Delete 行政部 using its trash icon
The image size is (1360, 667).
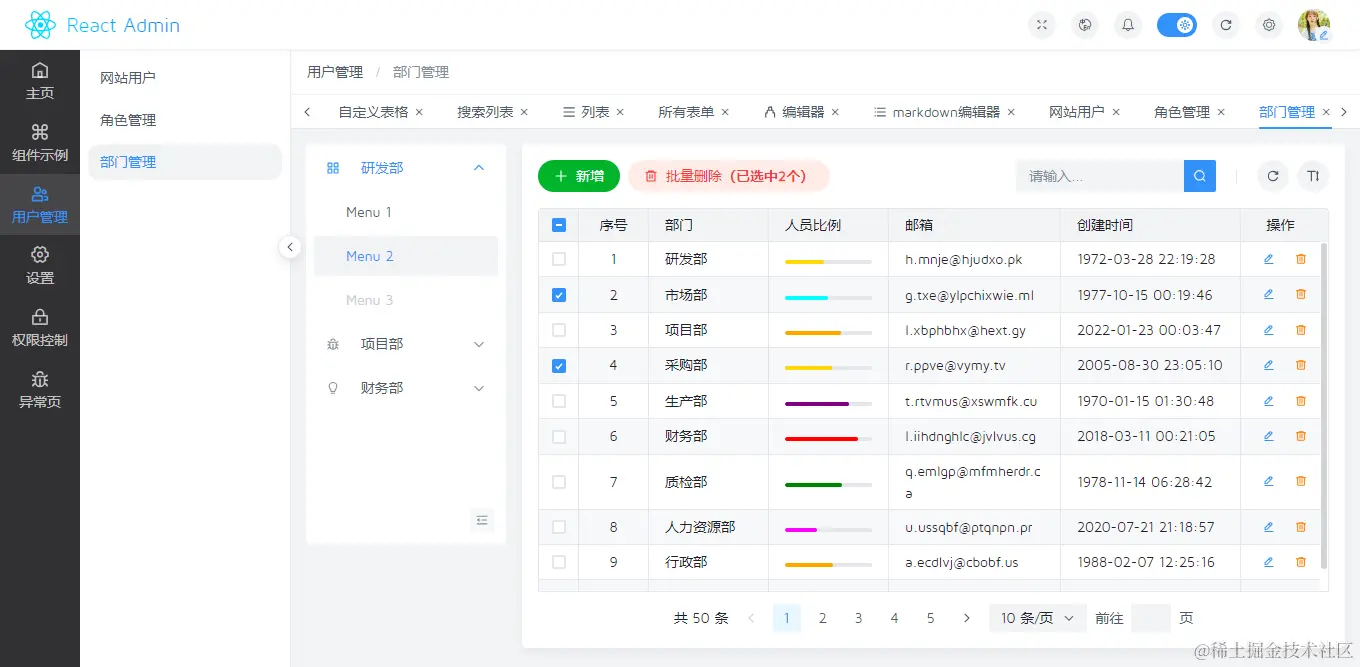[x=1301, y=562]
